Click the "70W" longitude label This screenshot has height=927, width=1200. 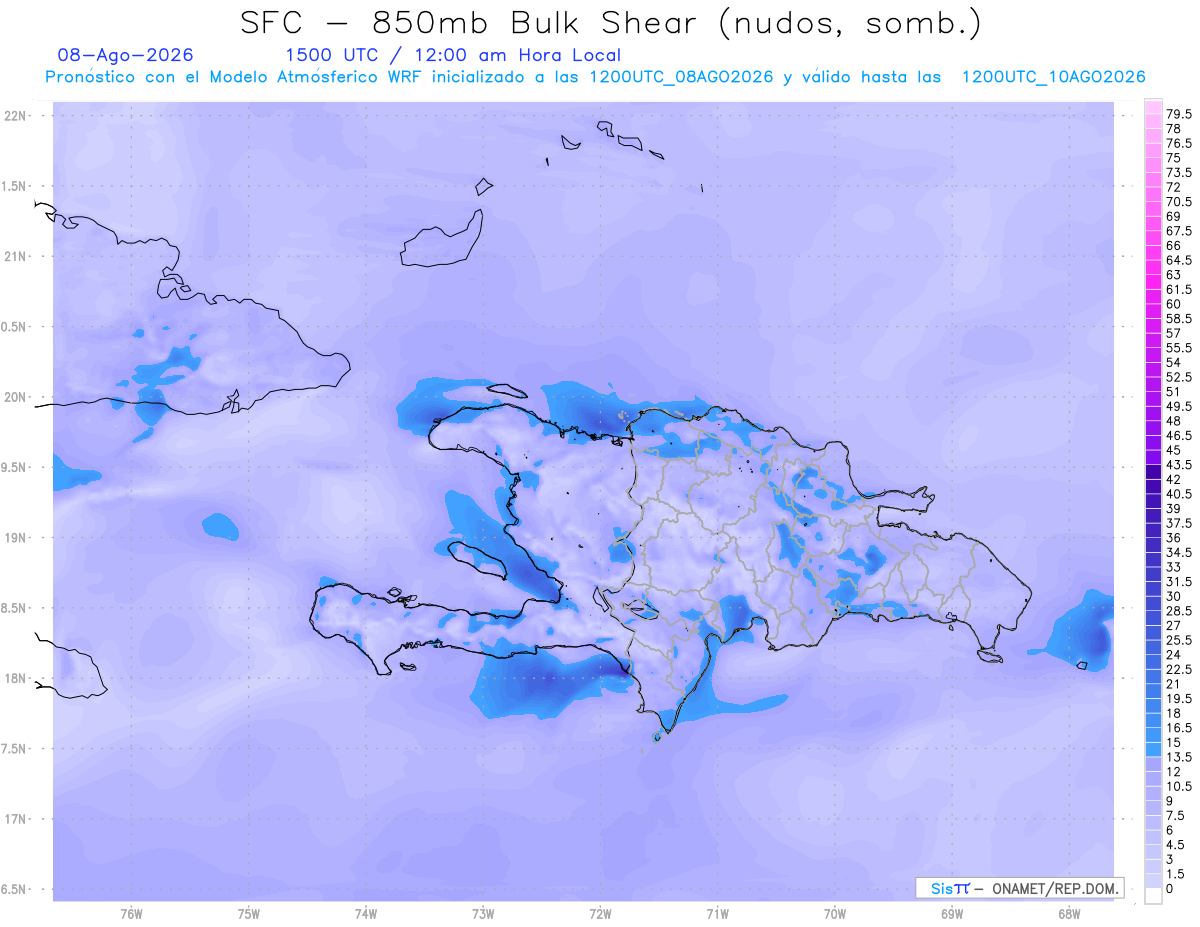click(835, 914)
